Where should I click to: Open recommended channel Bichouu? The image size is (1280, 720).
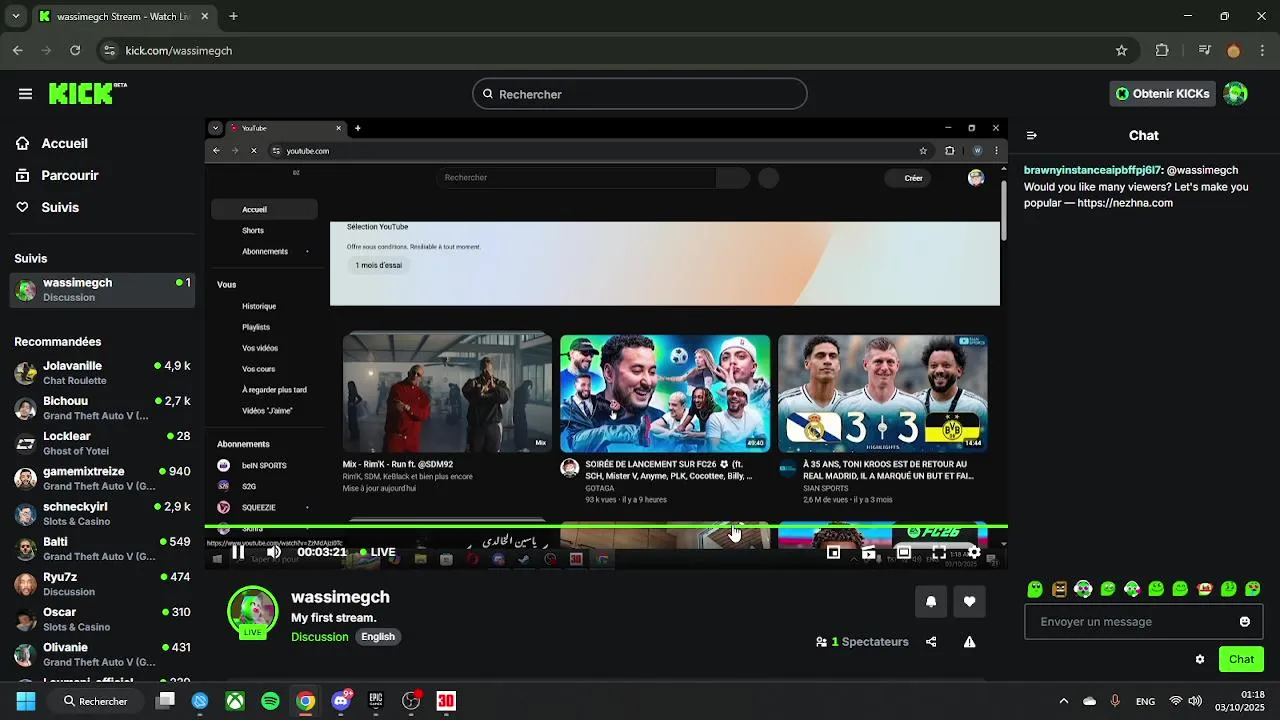(x=102, y=408)
